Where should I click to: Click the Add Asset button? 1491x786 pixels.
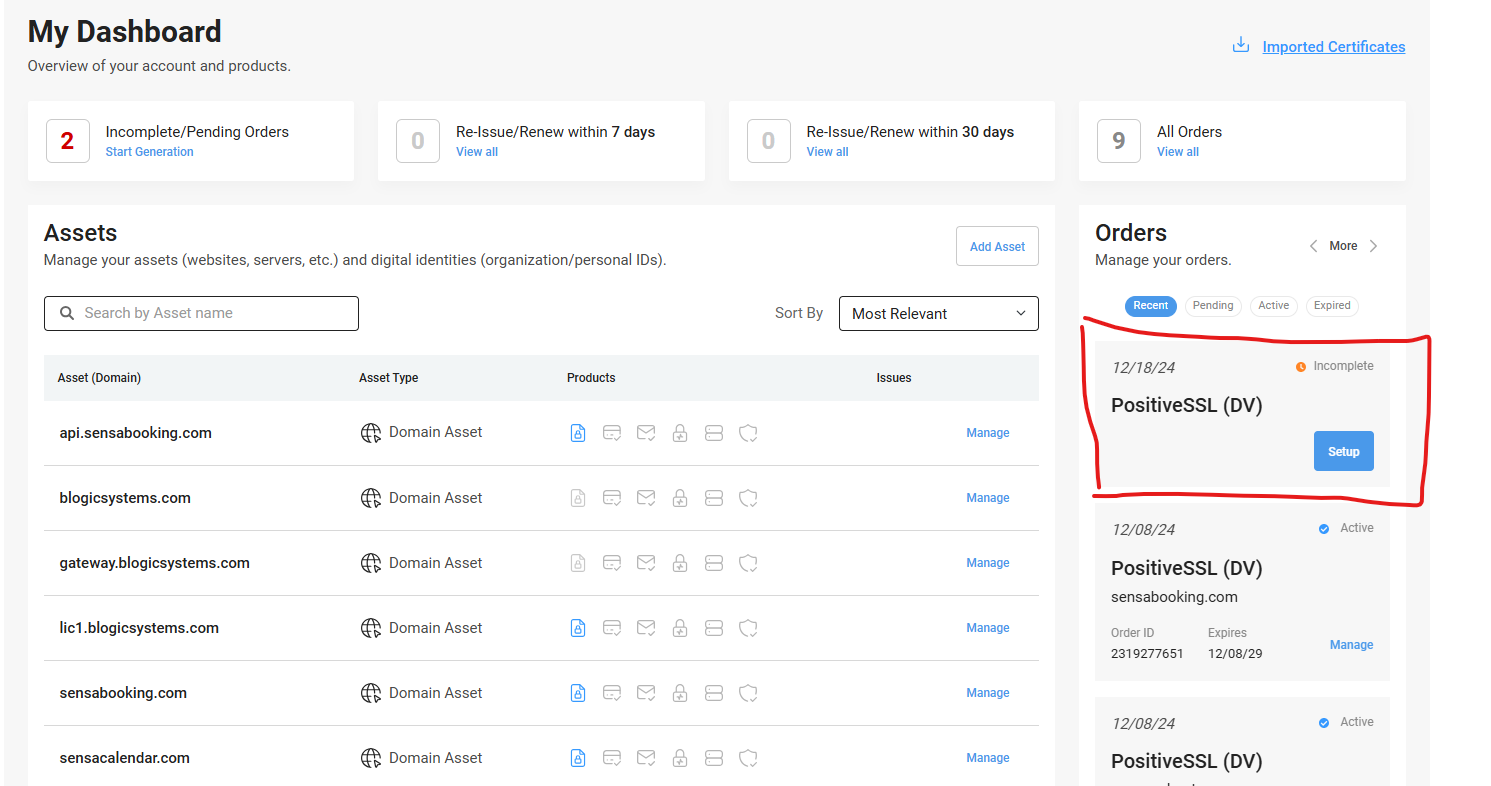pos(997,246)
